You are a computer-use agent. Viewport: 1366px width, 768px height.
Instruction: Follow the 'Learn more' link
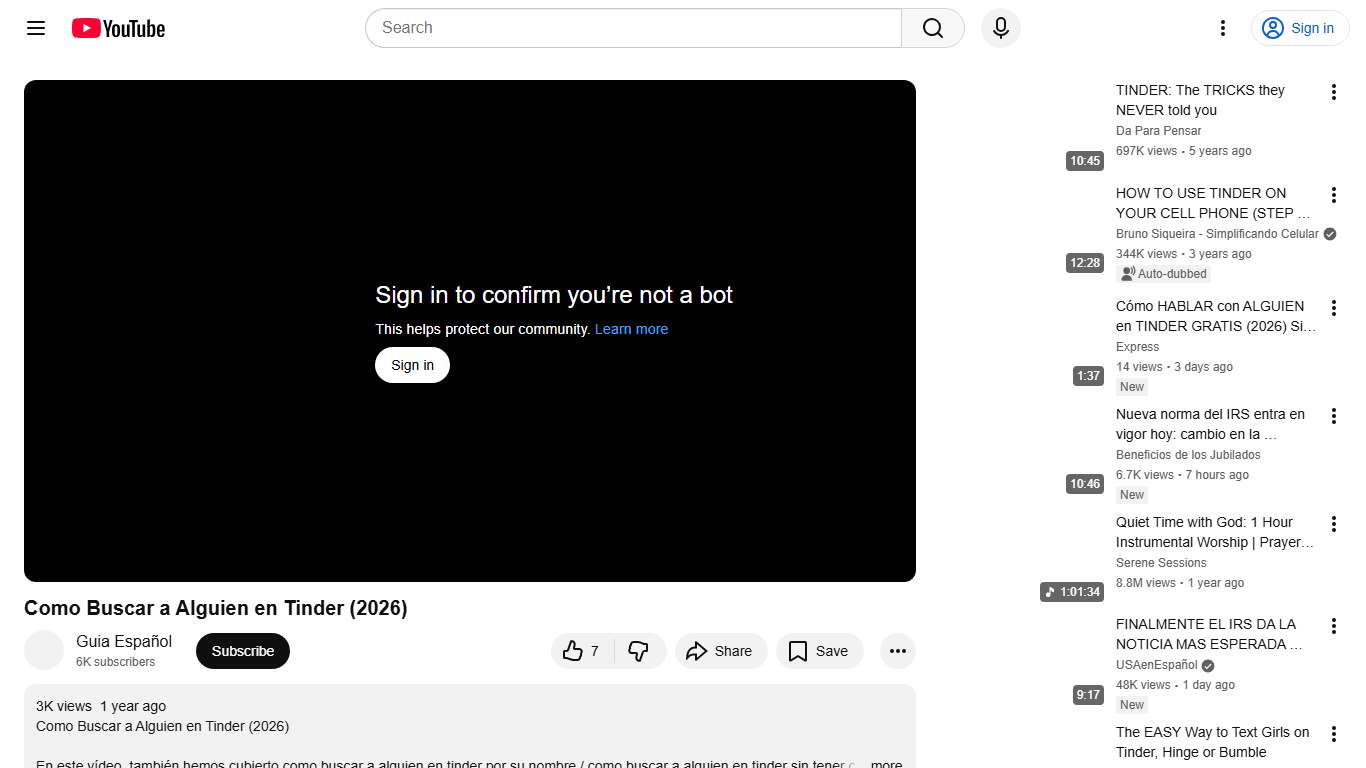pos(631,329)
